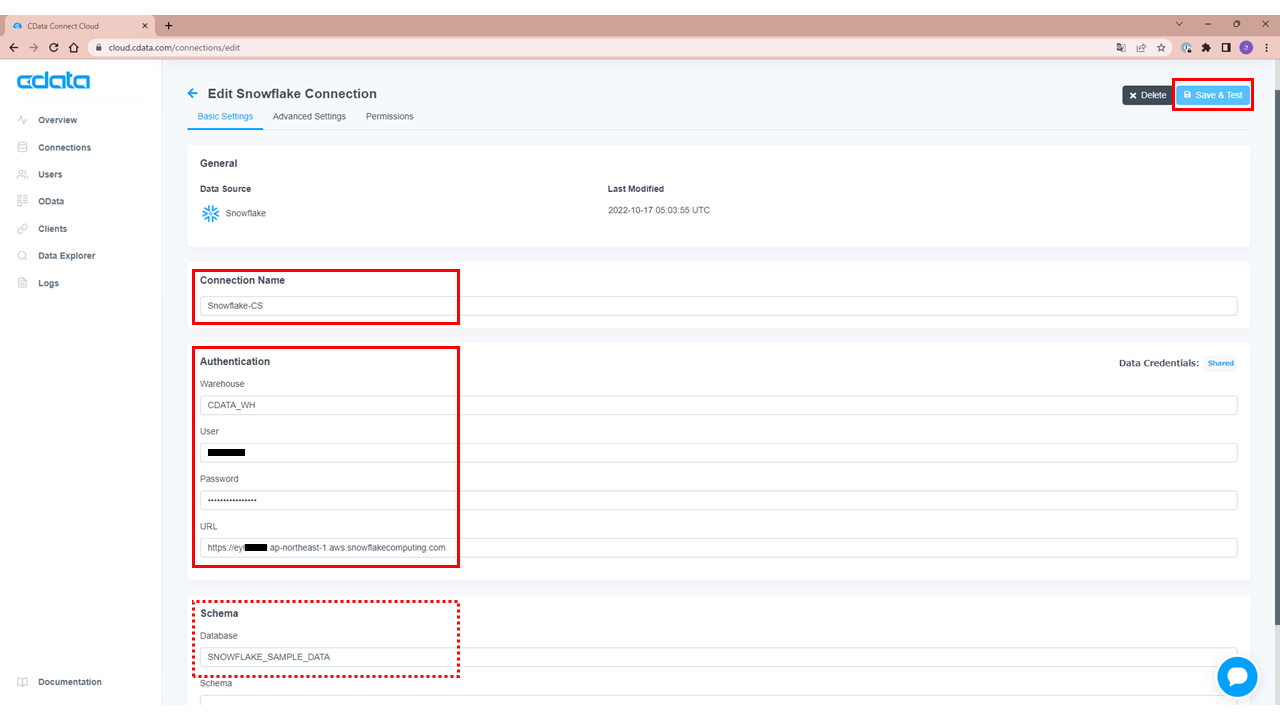Viewport: 1280px width, 720px height.
Task: Switch to the Permissions tab
Action: pyautogui.click(x=390, y=116)
